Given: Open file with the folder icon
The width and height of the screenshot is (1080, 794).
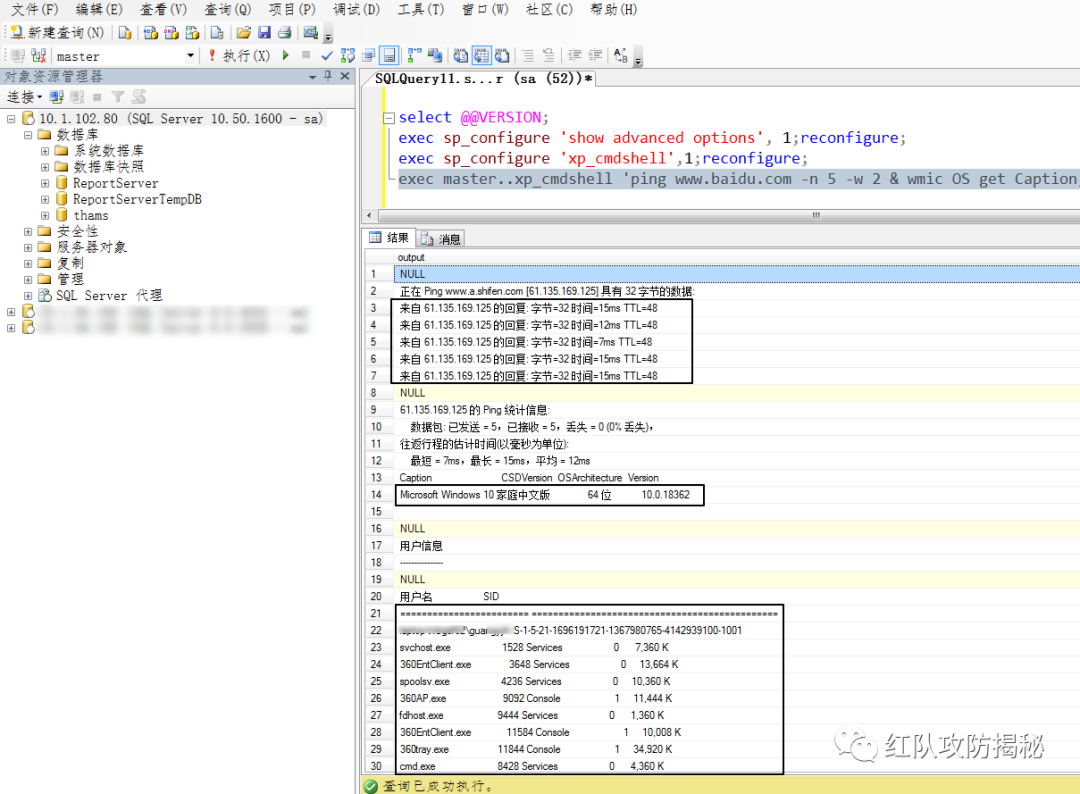Looking at the screenshot, I should (x=243, y=32).
